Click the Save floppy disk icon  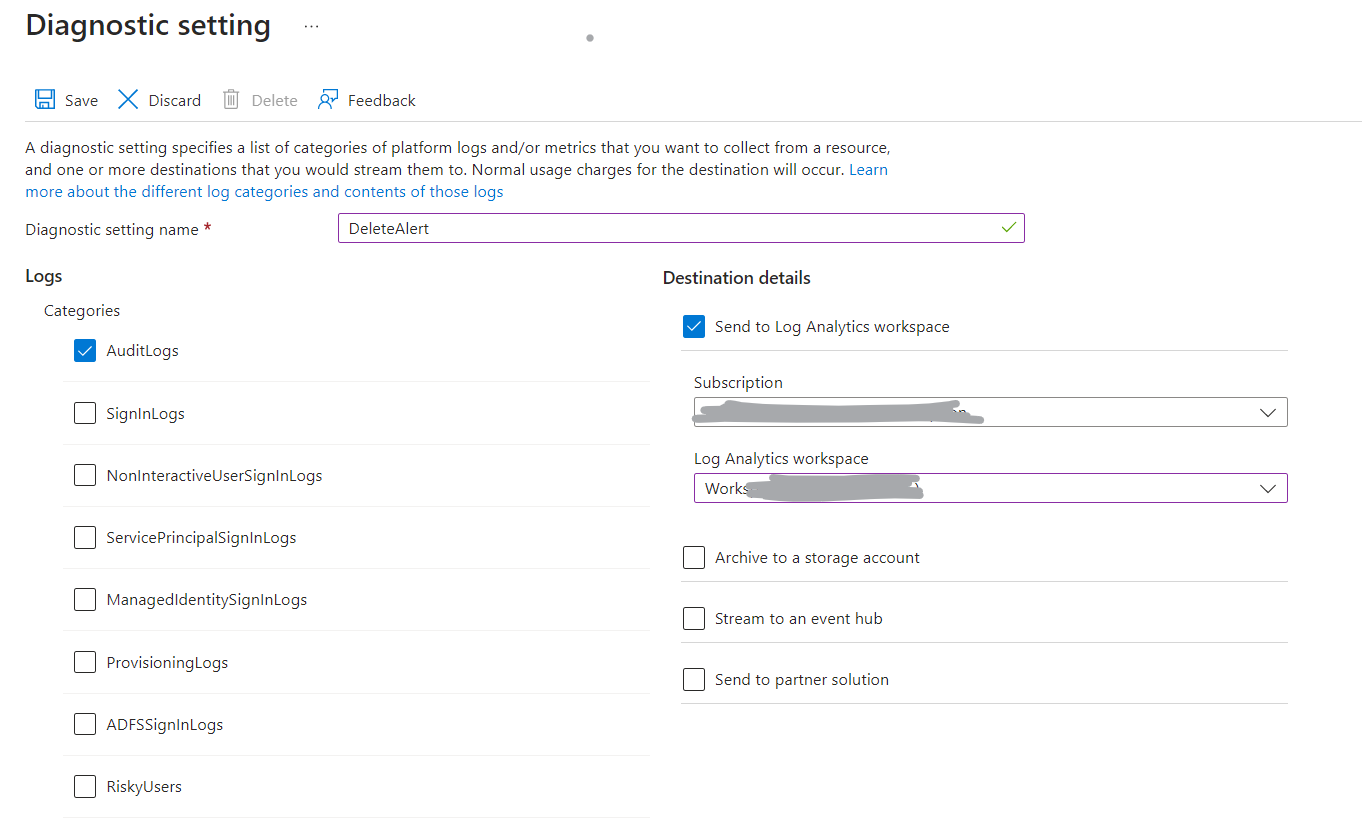coord(45,99)
